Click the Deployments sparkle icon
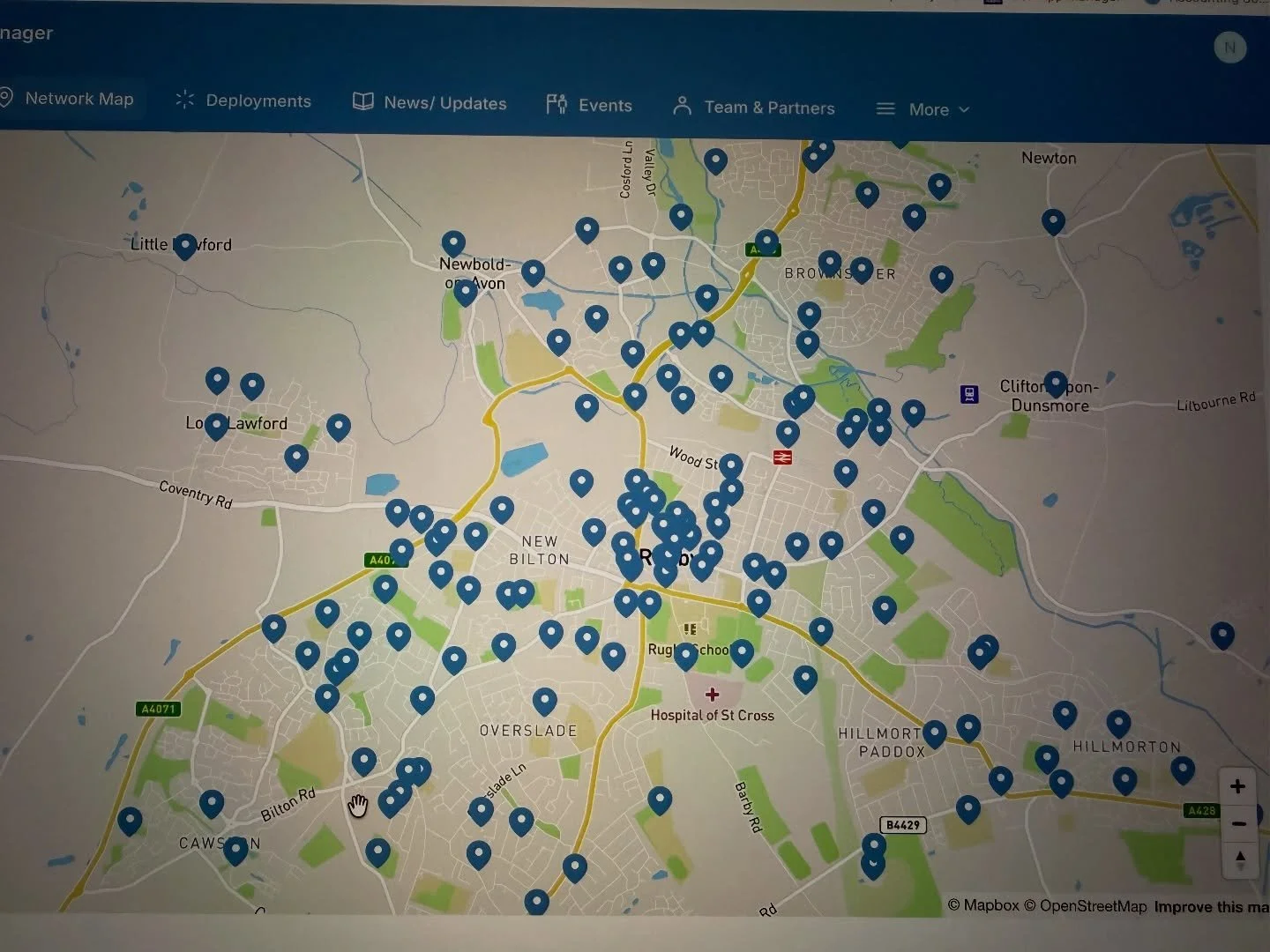Viewport: 1270px width, 952px height. click(184, 100)
